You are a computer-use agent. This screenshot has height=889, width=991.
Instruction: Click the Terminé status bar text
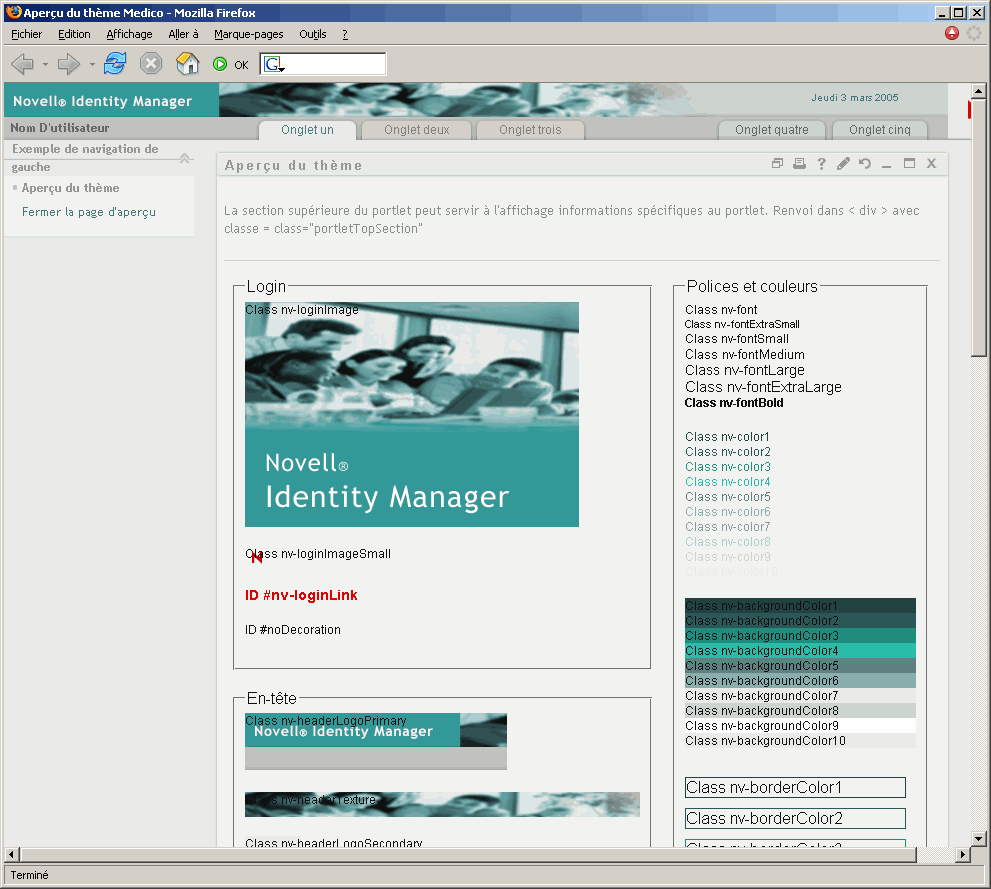tap(29, 875)
